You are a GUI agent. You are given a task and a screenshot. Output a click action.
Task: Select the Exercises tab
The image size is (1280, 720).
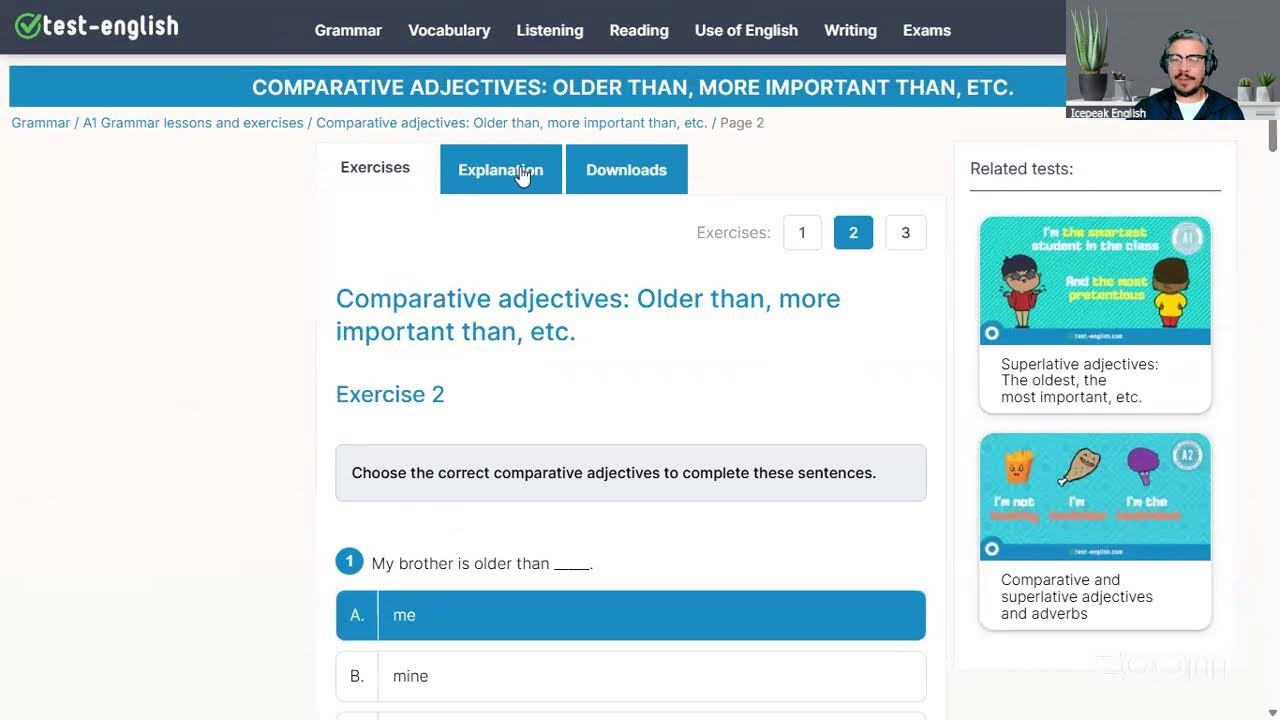375,168
